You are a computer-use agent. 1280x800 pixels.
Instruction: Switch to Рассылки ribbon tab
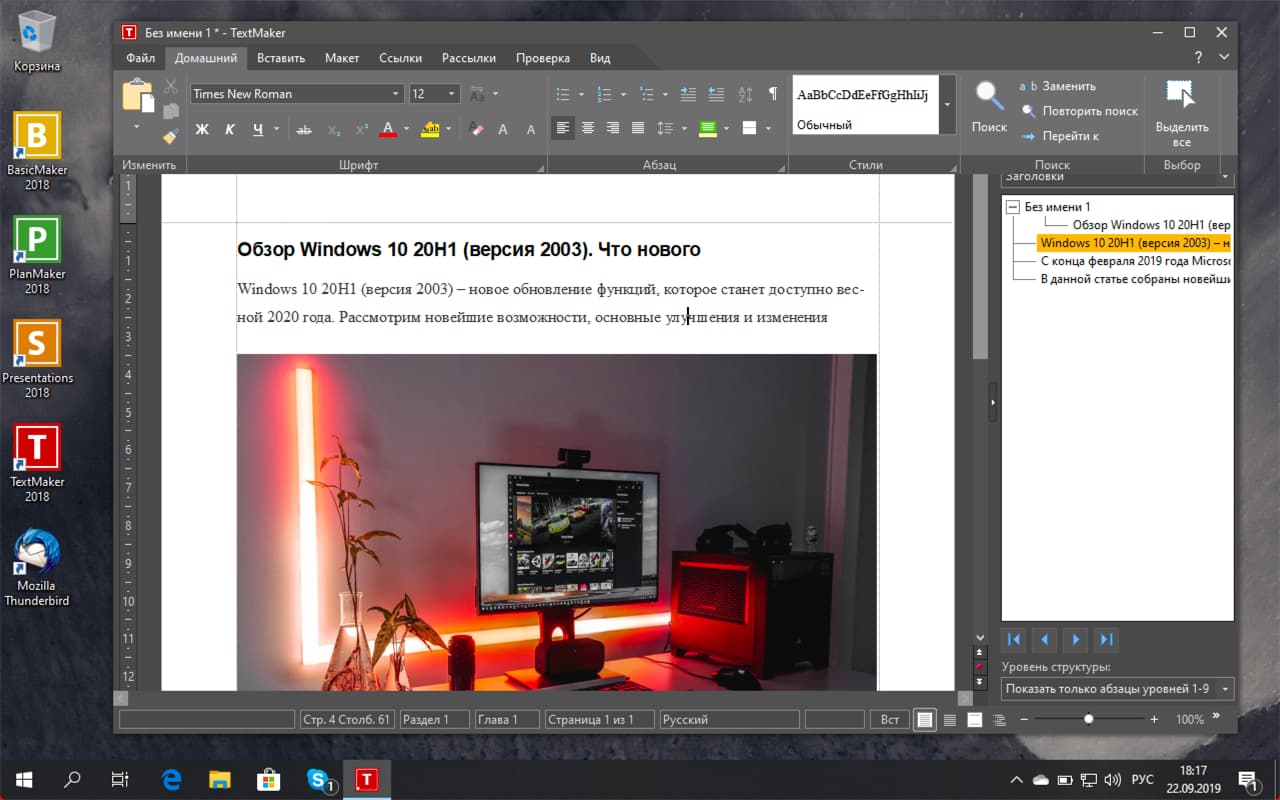[x=469, y=58]
